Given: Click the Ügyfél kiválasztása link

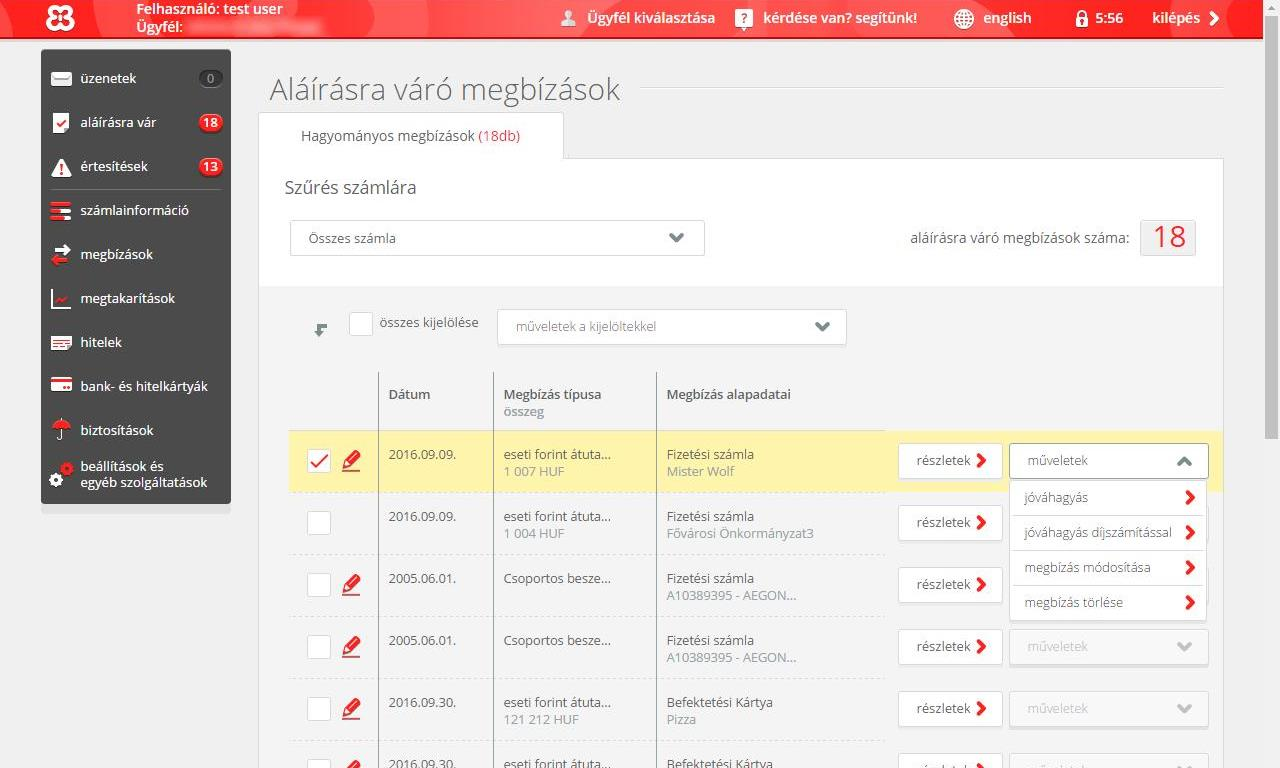Looking at the screenshot, I should (651, 18).
